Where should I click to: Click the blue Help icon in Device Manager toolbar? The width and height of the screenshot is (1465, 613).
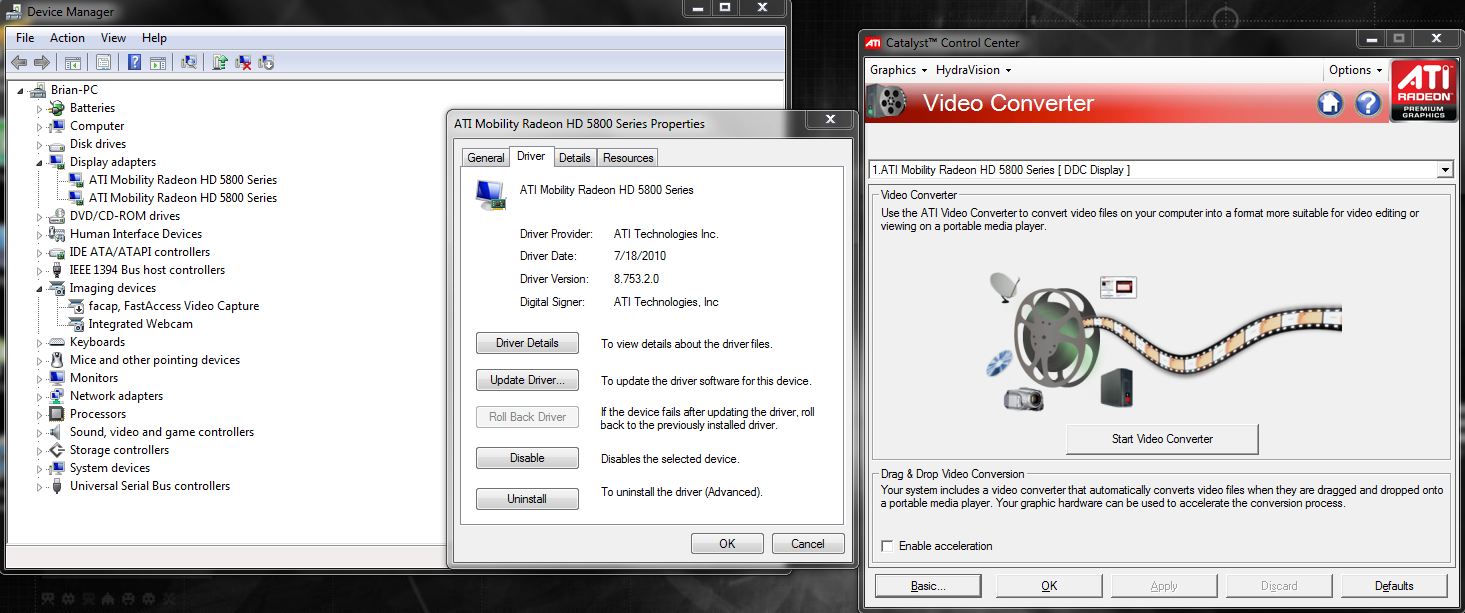point(135,62)
